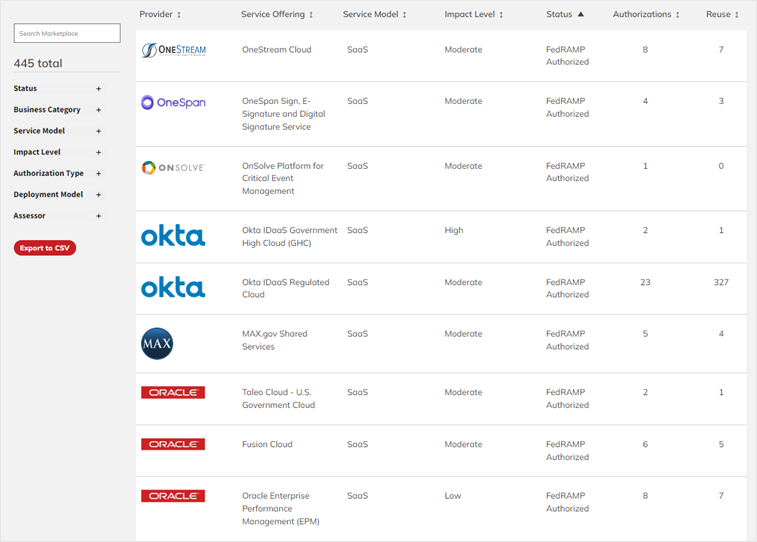Click the OneSpan provider logo
The width and height of the screenshot is (757, 542).
[174, 102]
